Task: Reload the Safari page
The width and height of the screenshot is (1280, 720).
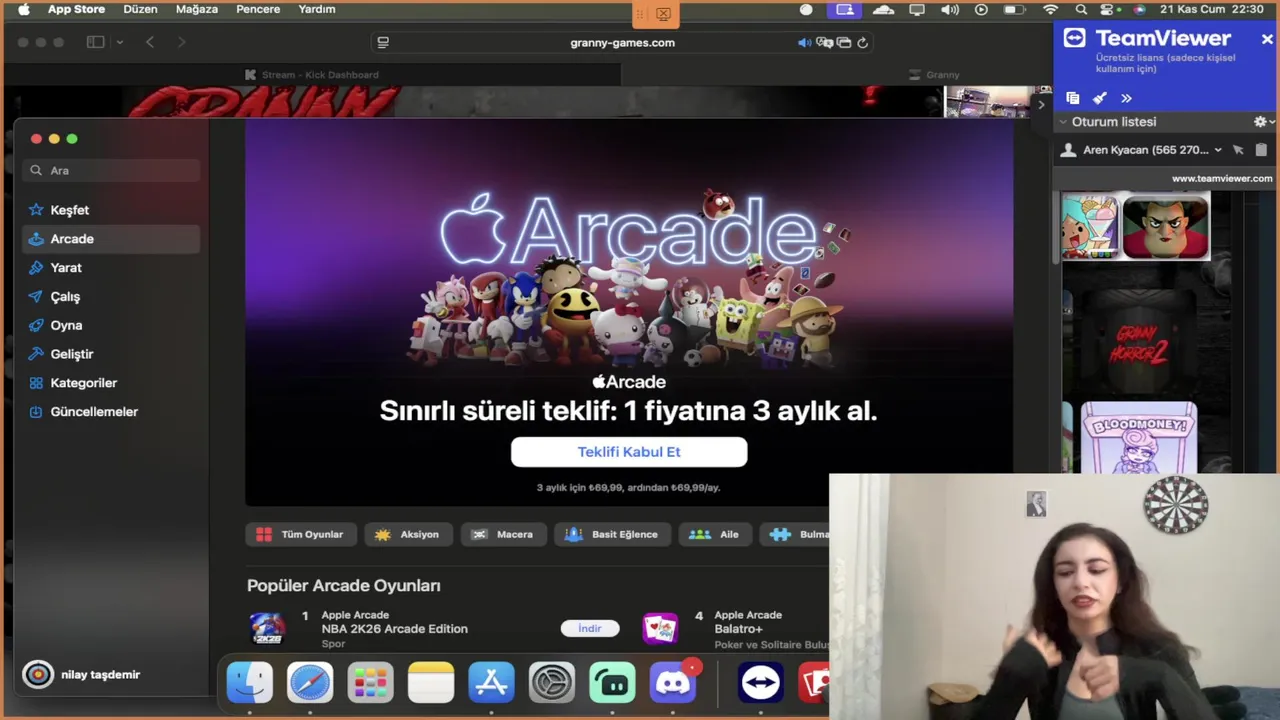Action: (862, 42)
